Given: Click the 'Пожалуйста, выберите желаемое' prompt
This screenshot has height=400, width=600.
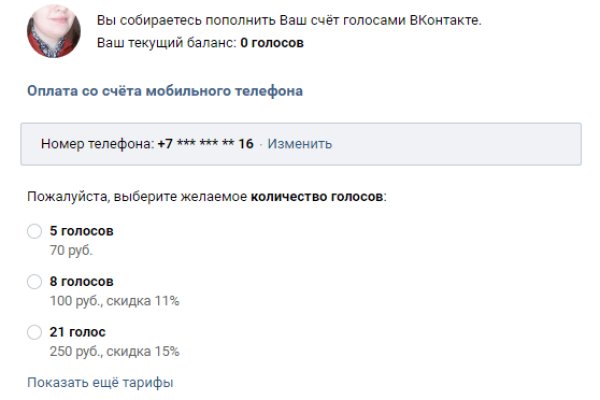Looking at the screenshot, I should click(137, 197).
